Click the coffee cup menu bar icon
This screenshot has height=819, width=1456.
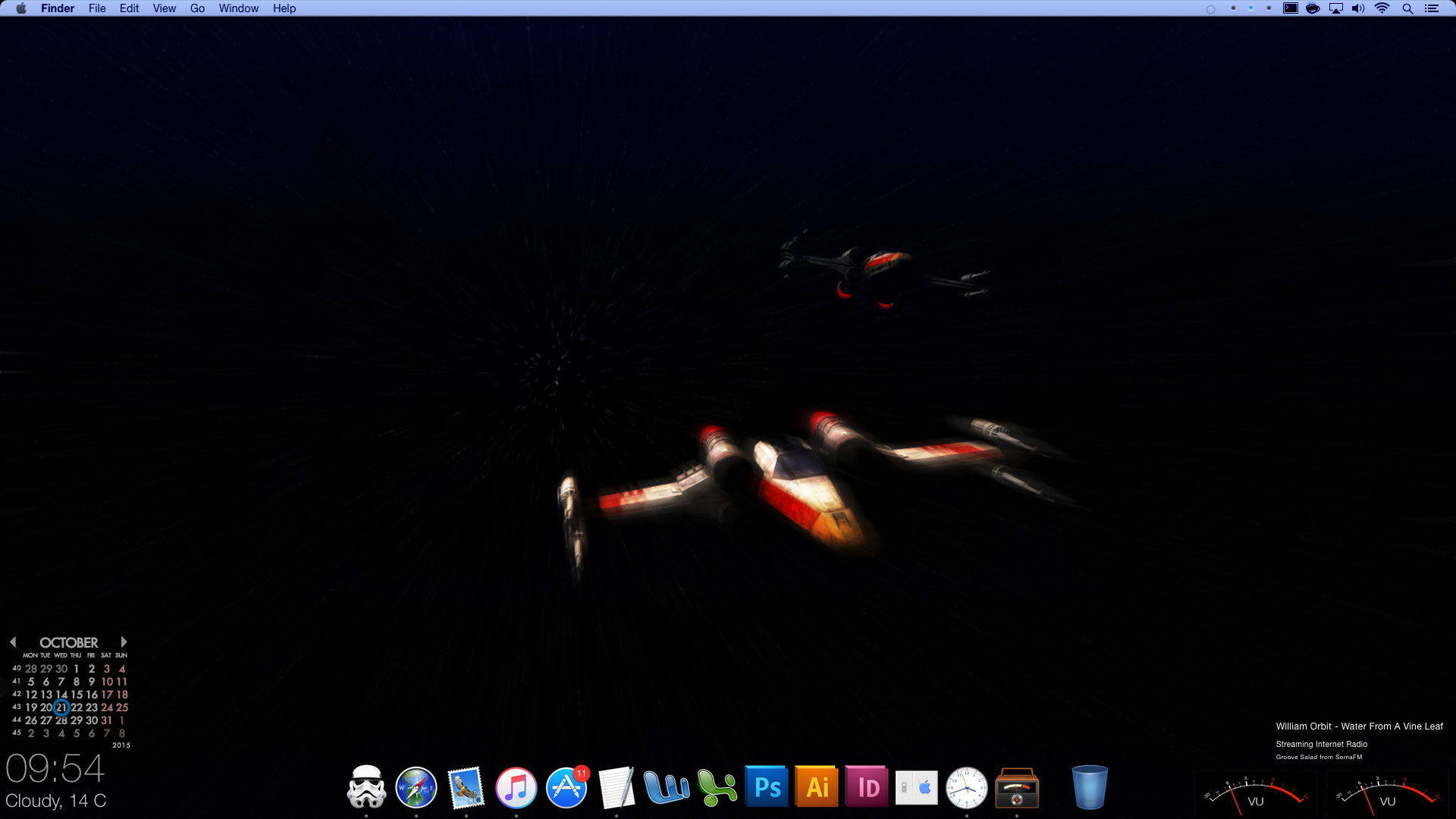tap(1313, 8)
